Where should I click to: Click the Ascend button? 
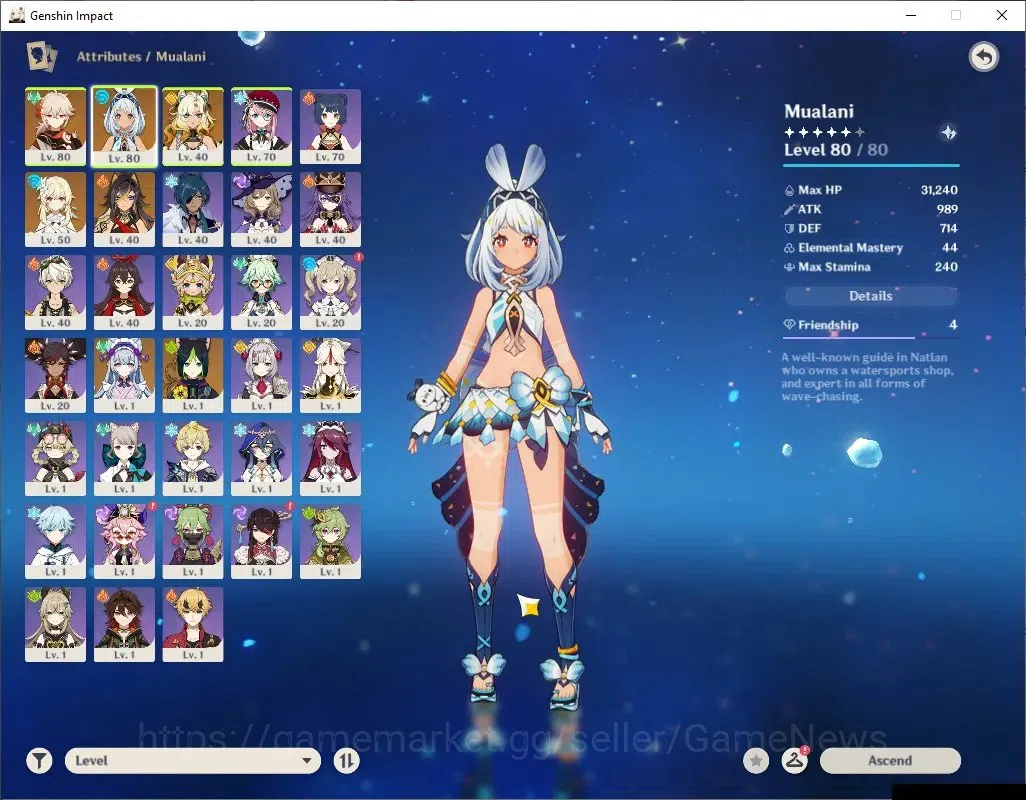click(x=890, y=761)
